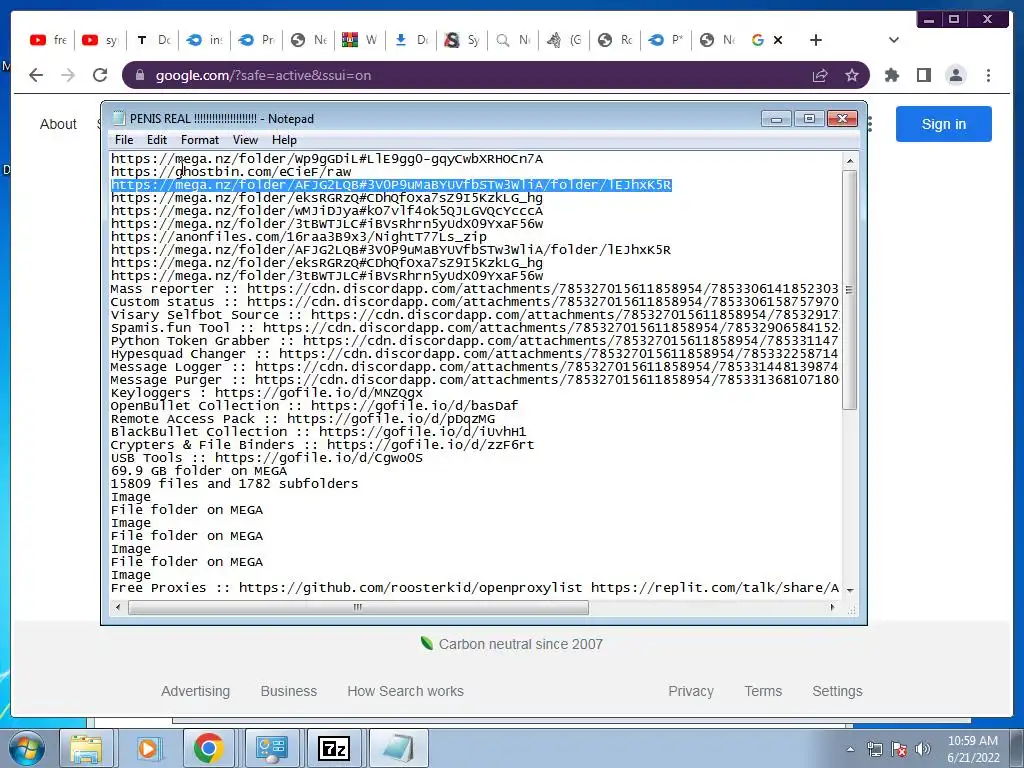The height and width of the screenshot is (768, 1024).
Task: Share this page using the share icon
Action: click(820, 76)
